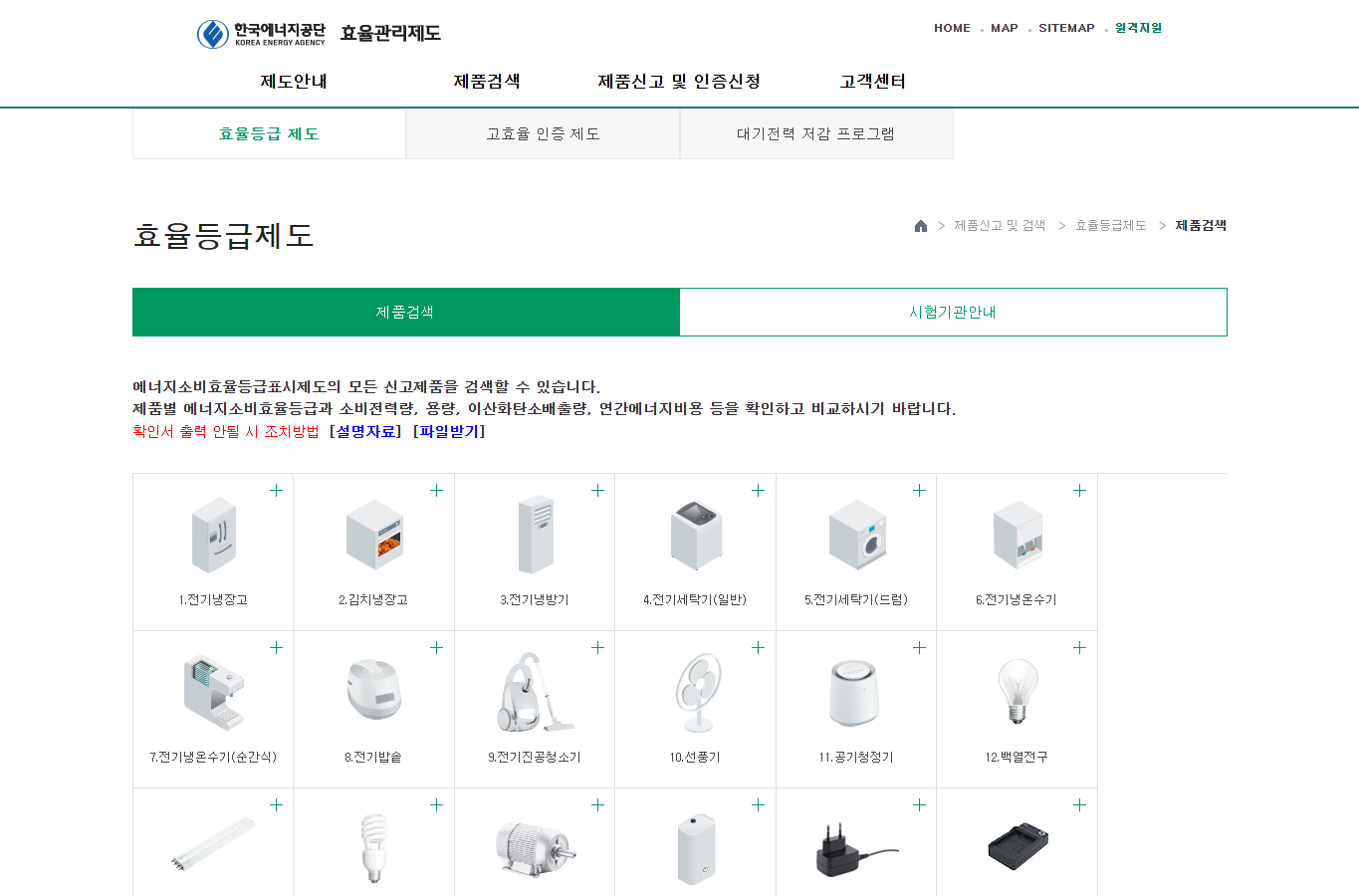The image size is (1359, 896).
Task: Click the 효율등급제도 breadcrumb link
Action: coord(1111,226)
